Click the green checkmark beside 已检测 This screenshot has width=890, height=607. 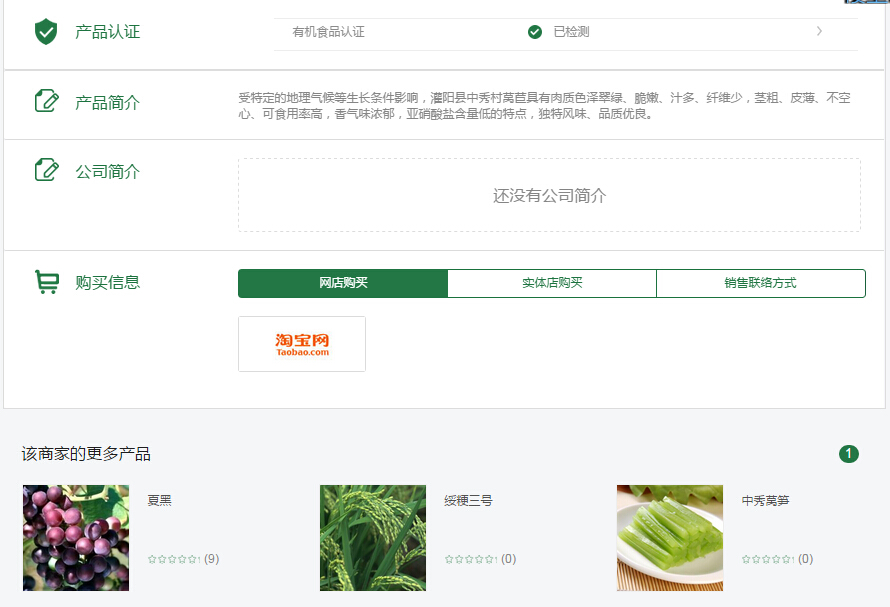[535, 32]
